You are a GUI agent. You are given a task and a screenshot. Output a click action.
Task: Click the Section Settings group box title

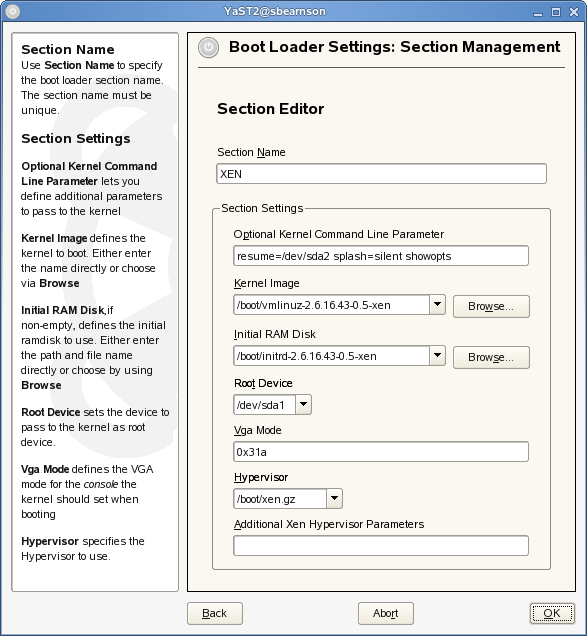262,208
